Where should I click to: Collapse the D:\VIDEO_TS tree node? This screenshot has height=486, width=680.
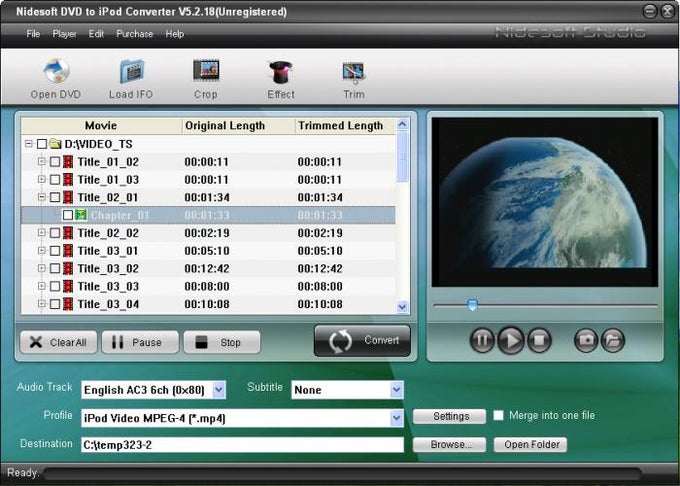point(29,144)
